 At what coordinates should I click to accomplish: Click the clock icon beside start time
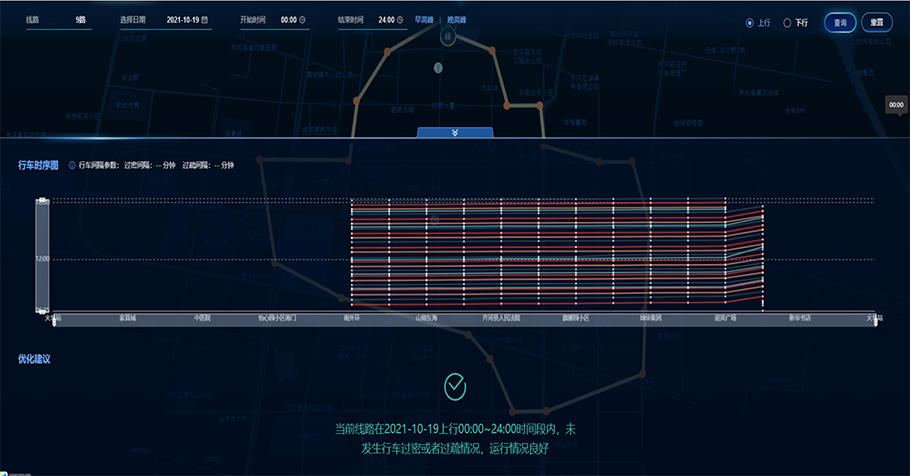click(x=302, y=20)
